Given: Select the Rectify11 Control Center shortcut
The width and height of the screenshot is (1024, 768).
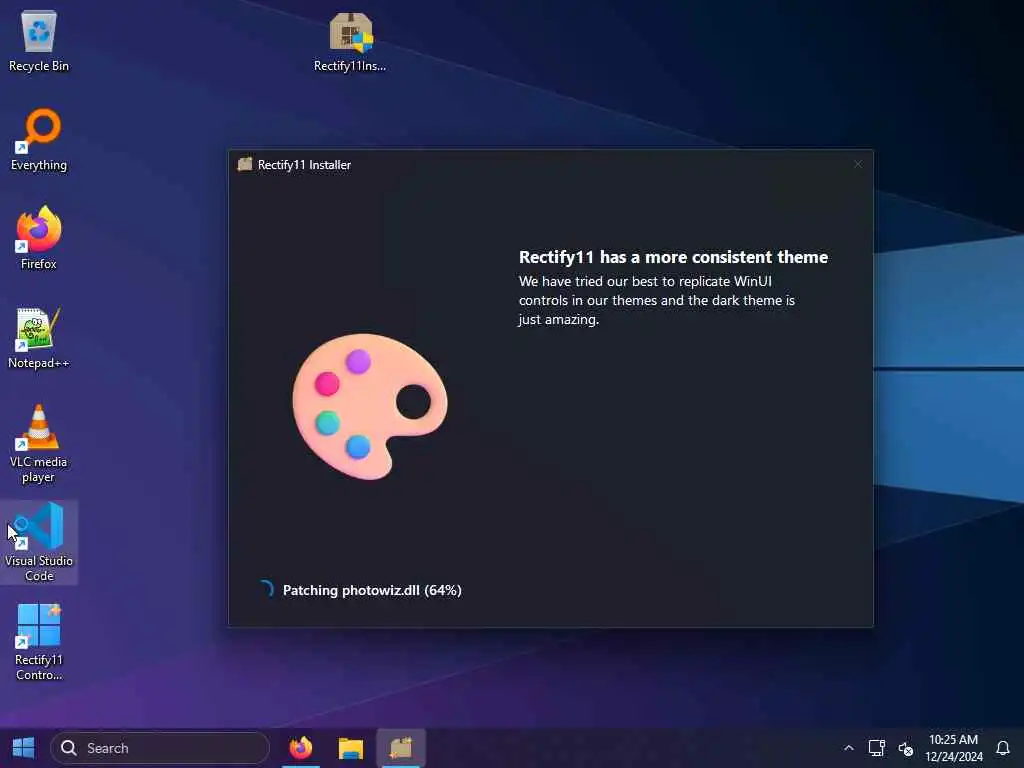Looking at the screenshot, I should point(39,642).
